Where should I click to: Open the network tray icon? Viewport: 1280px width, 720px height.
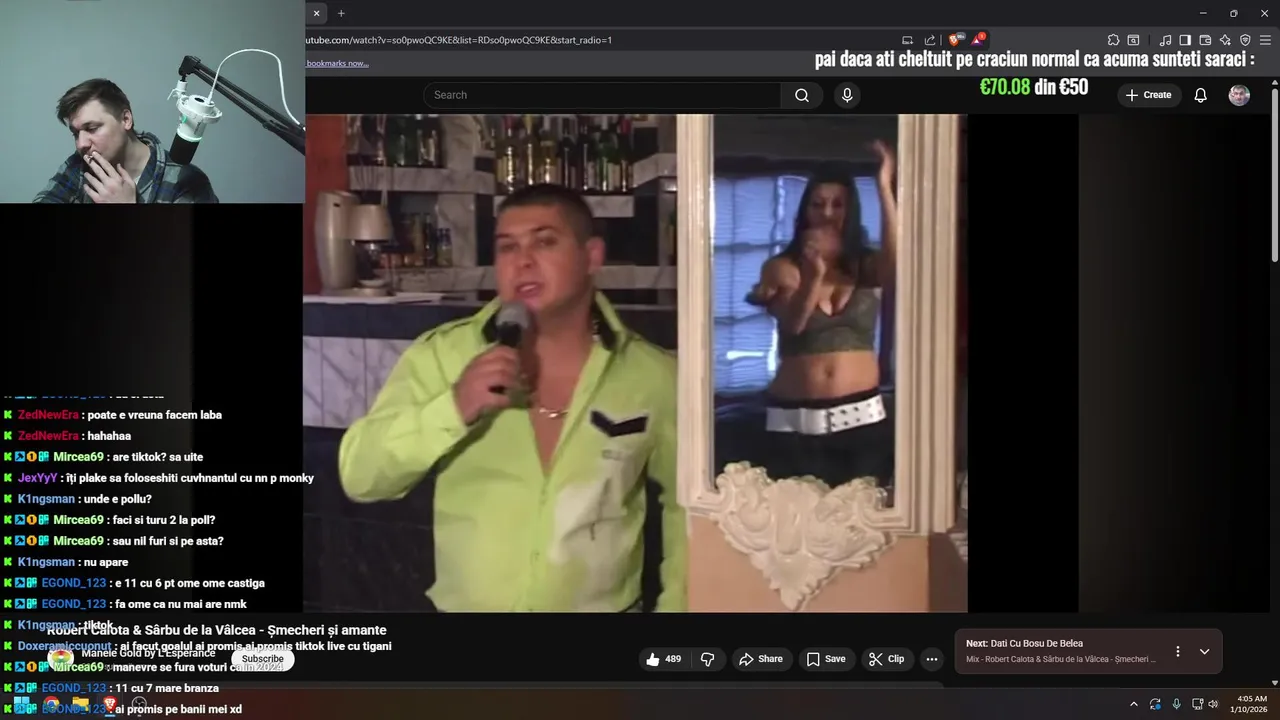click(x=1197, y=704)
